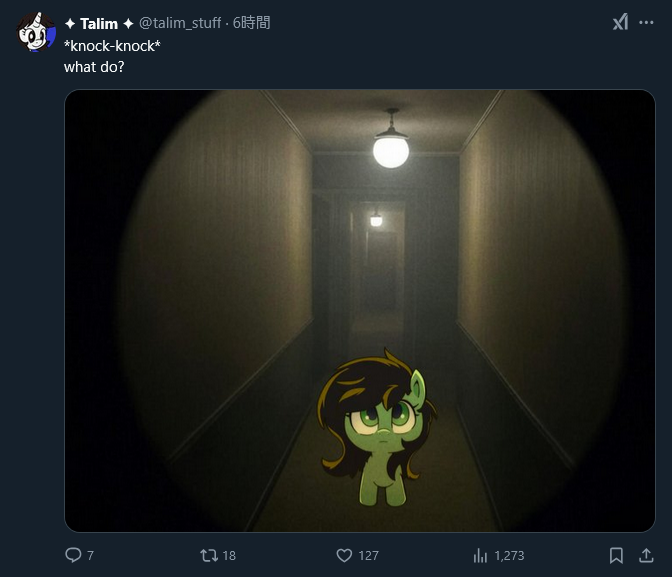Like the post with the heart icon
This screenshot has height=577, width=672.
344,556
